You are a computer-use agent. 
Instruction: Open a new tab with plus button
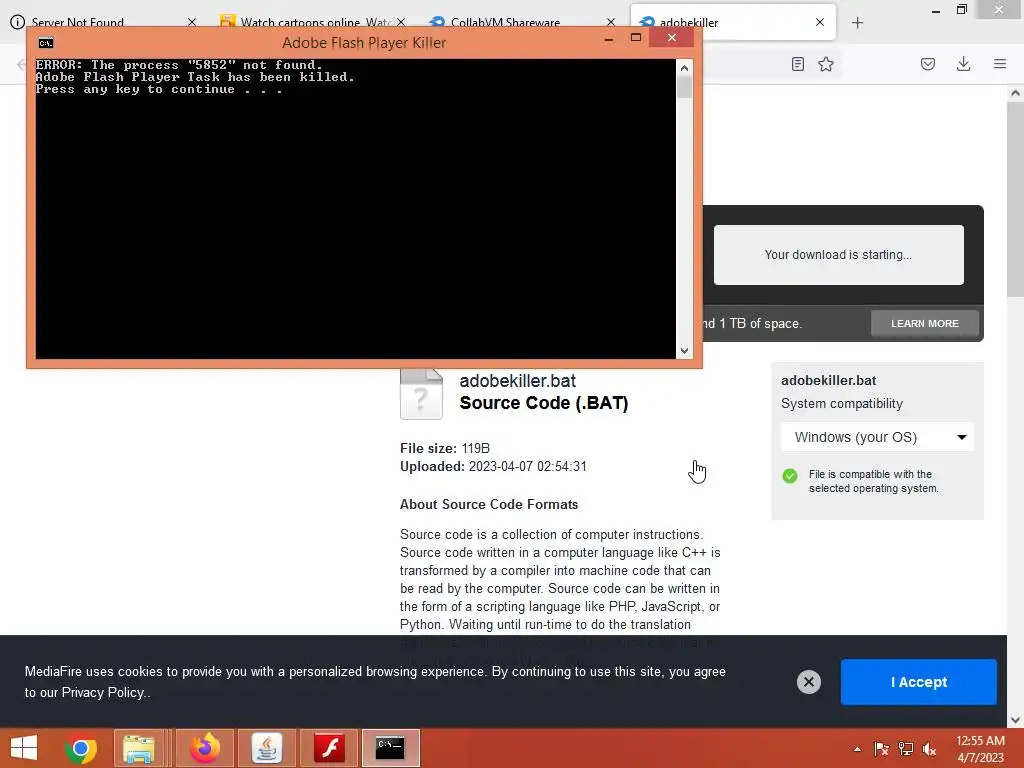tap(857, 23)
